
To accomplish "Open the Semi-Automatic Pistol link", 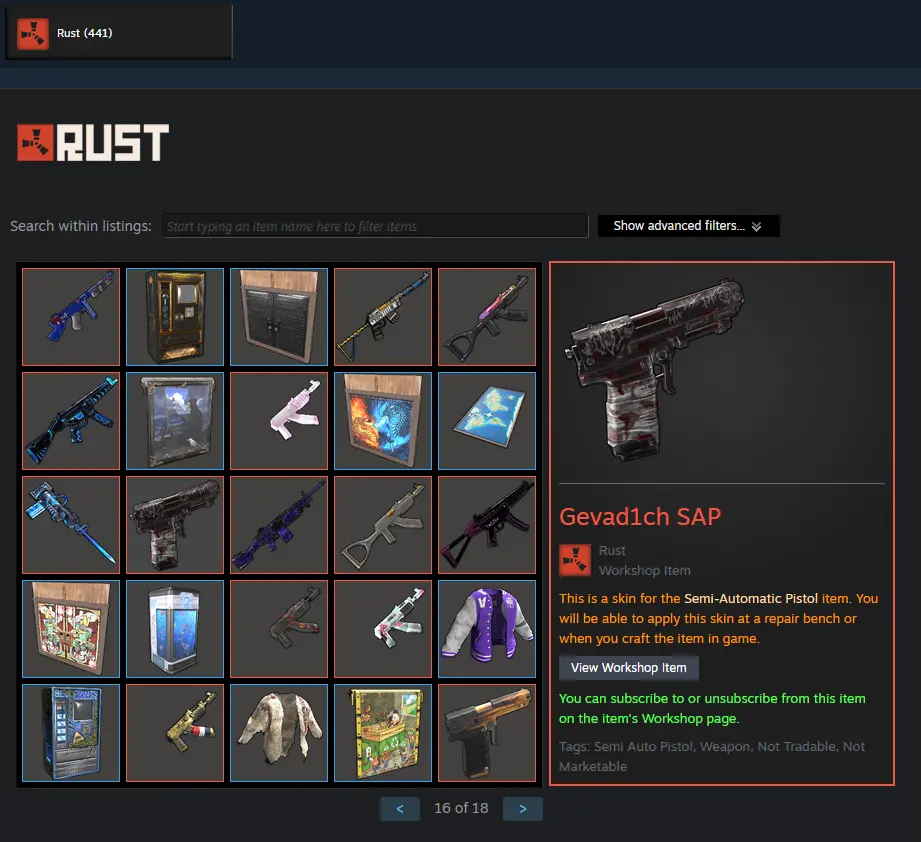I will pyautogui.click(x=751, y=598).
